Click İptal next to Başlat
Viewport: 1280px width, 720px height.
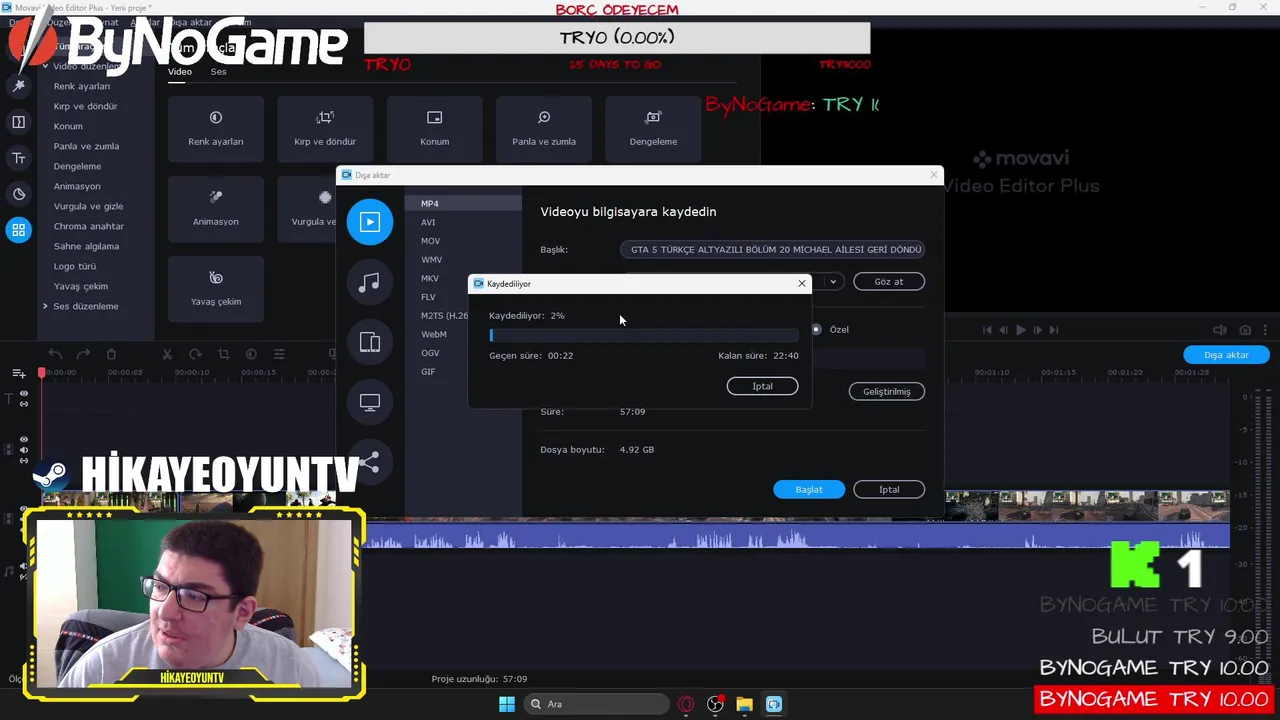(x=889, y=489)
